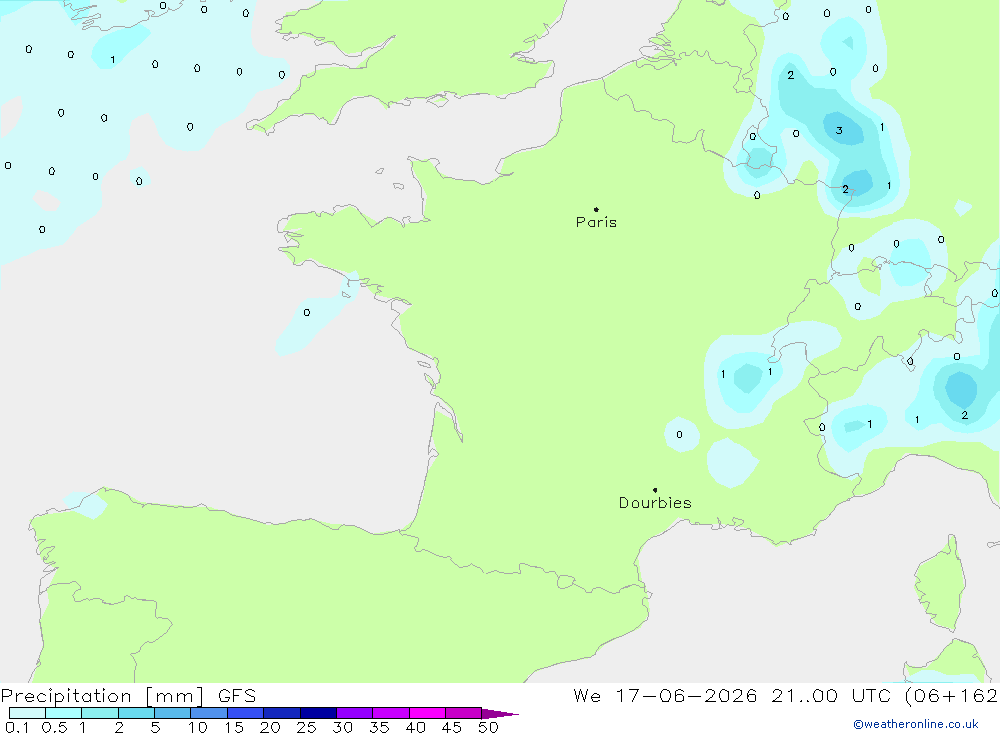Click the 'We' weekday abbreviation
Screen dimensions: 1000x733
tap(587, 696)
